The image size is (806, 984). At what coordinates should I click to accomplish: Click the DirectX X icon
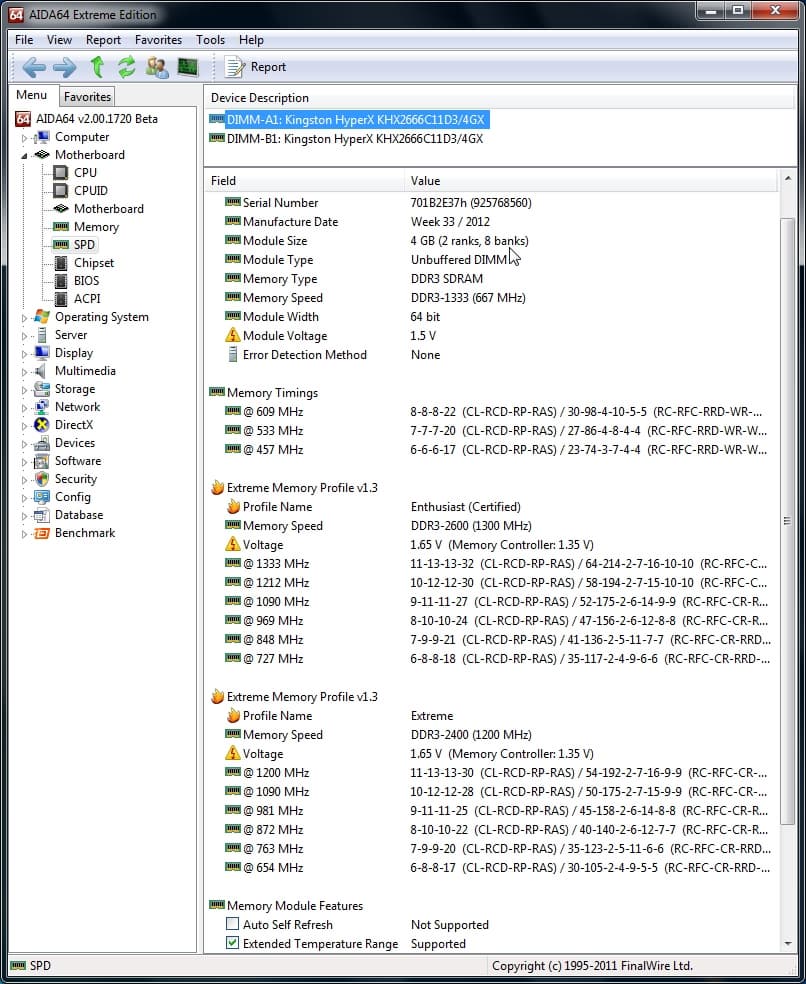(42, 425)
